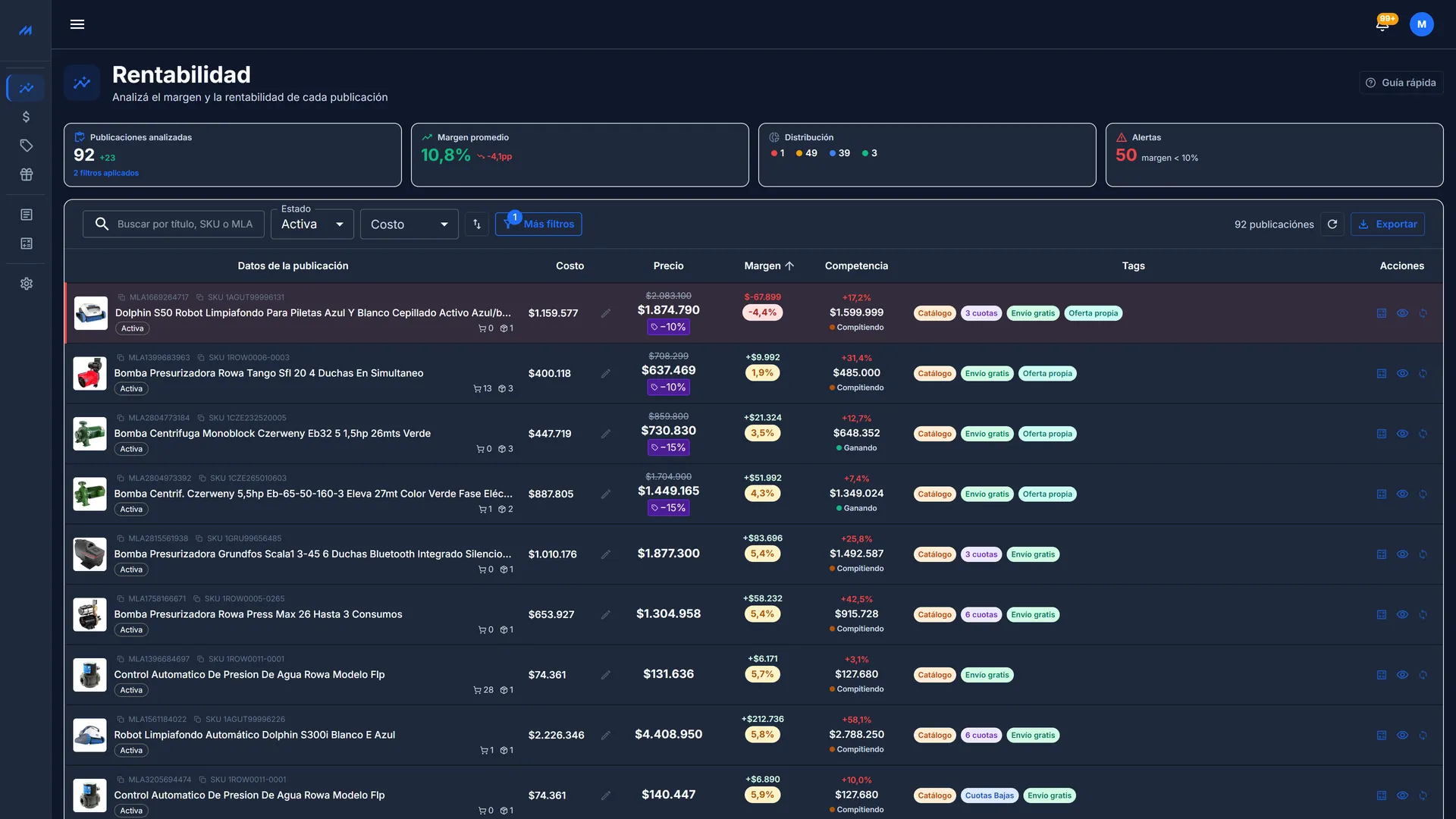Viewport: 1456px width, 819px height.
Task: Click the Exportar button
Action: coord(1388,224)
